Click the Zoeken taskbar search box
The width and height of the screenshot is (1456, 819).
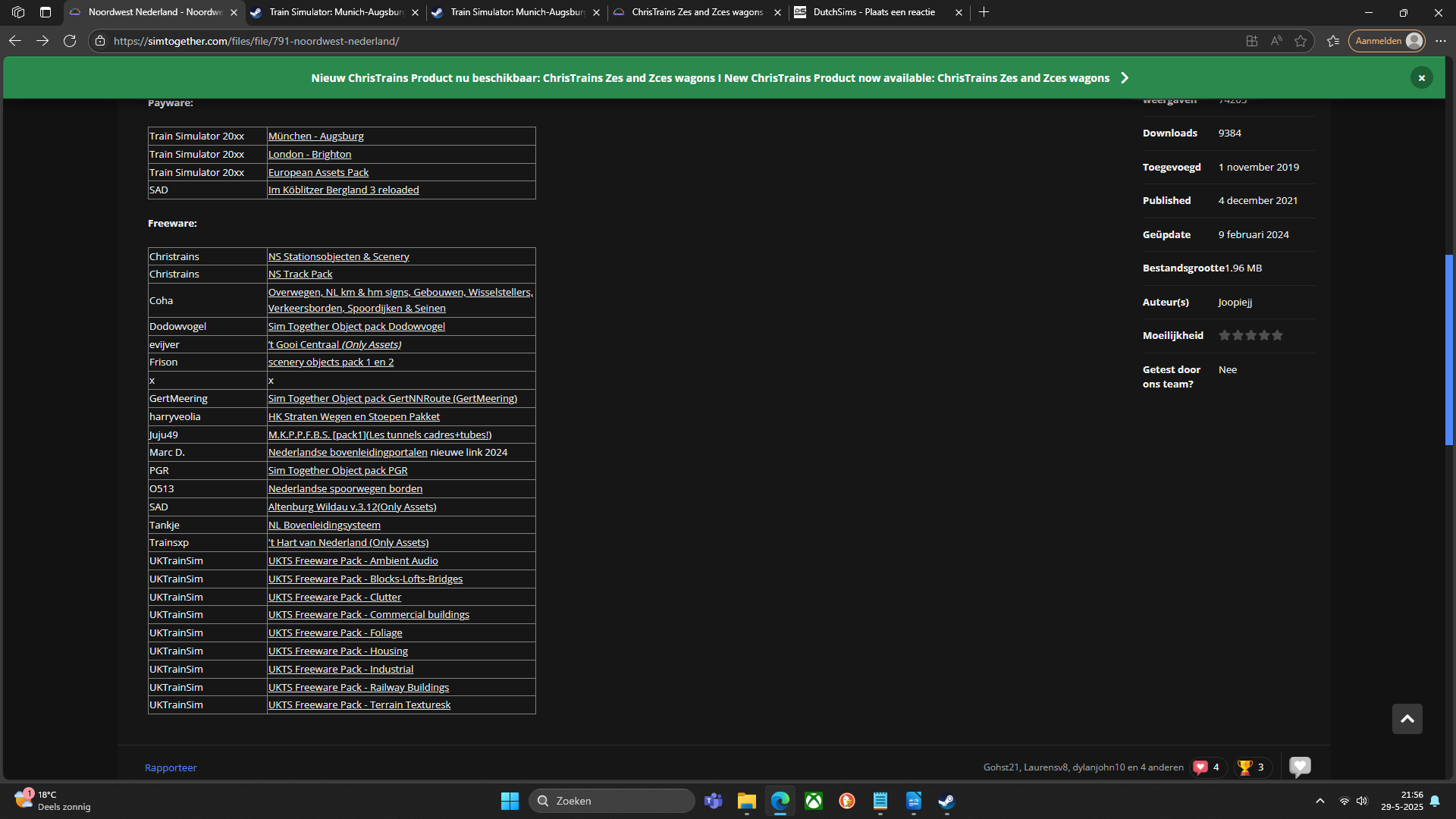point(611,801)
